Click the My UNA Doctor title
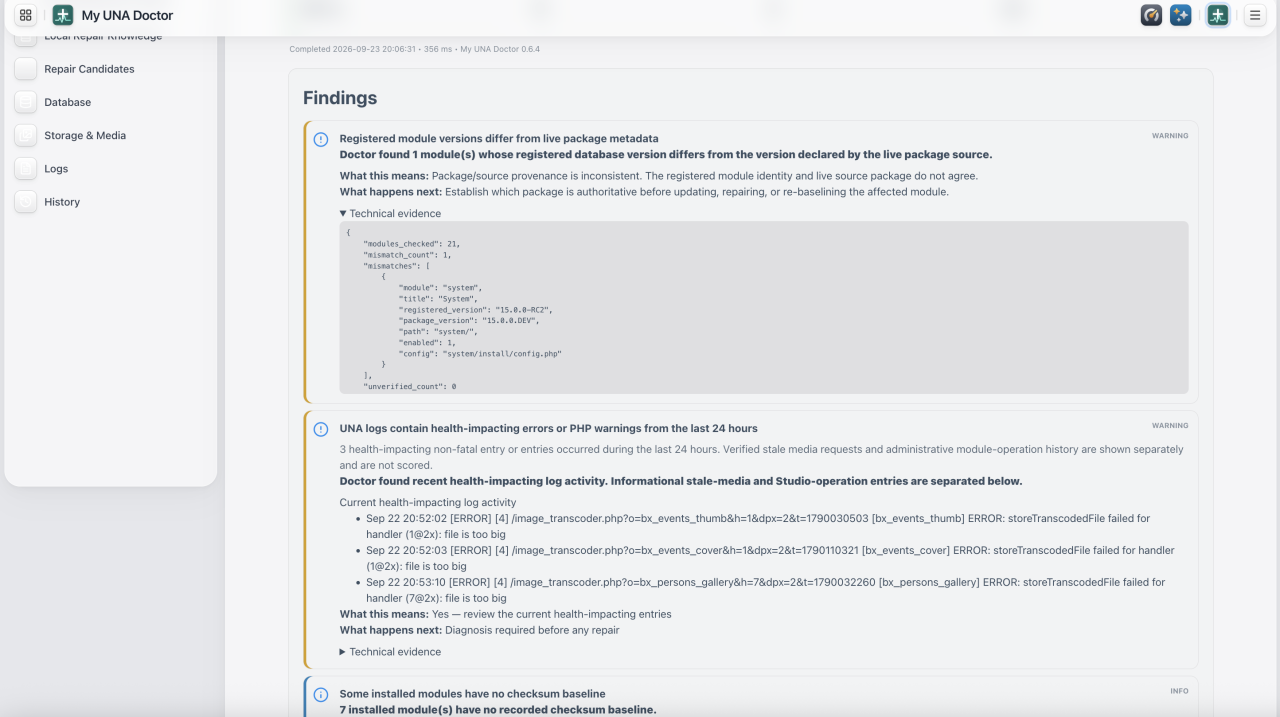Screen dimensions: 1280x717 point(127,15)
